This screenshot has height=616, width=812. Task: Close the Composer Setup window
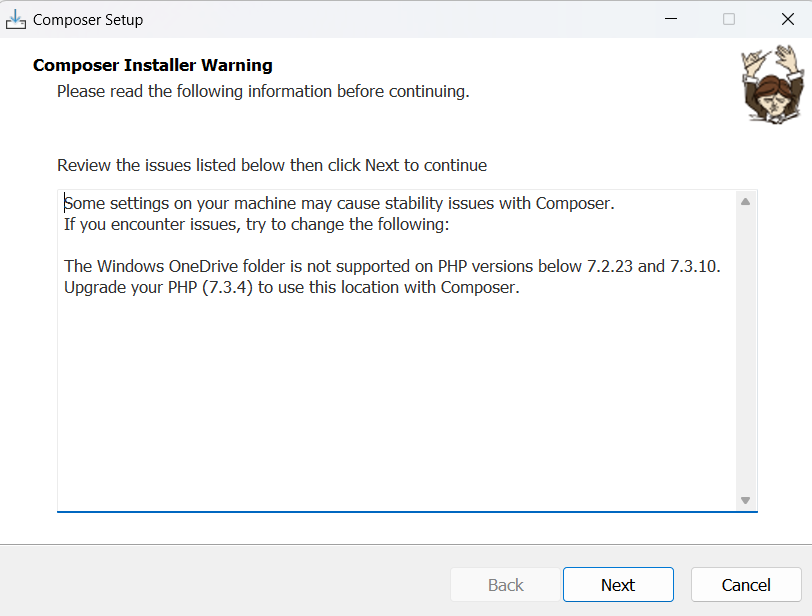pyautogui.click(x=788, y=19)
